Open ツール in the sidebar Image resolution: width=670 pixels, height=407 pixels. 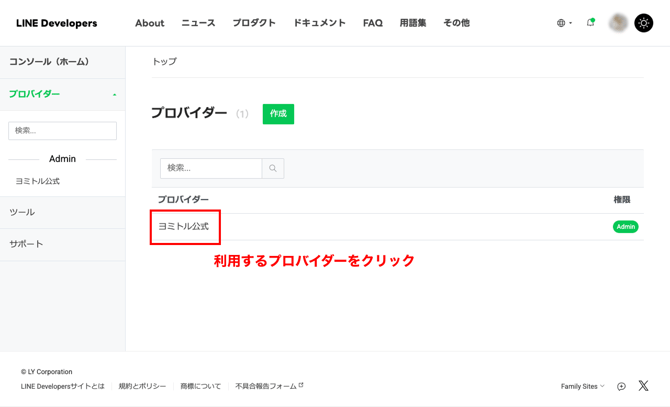point(62,212)
